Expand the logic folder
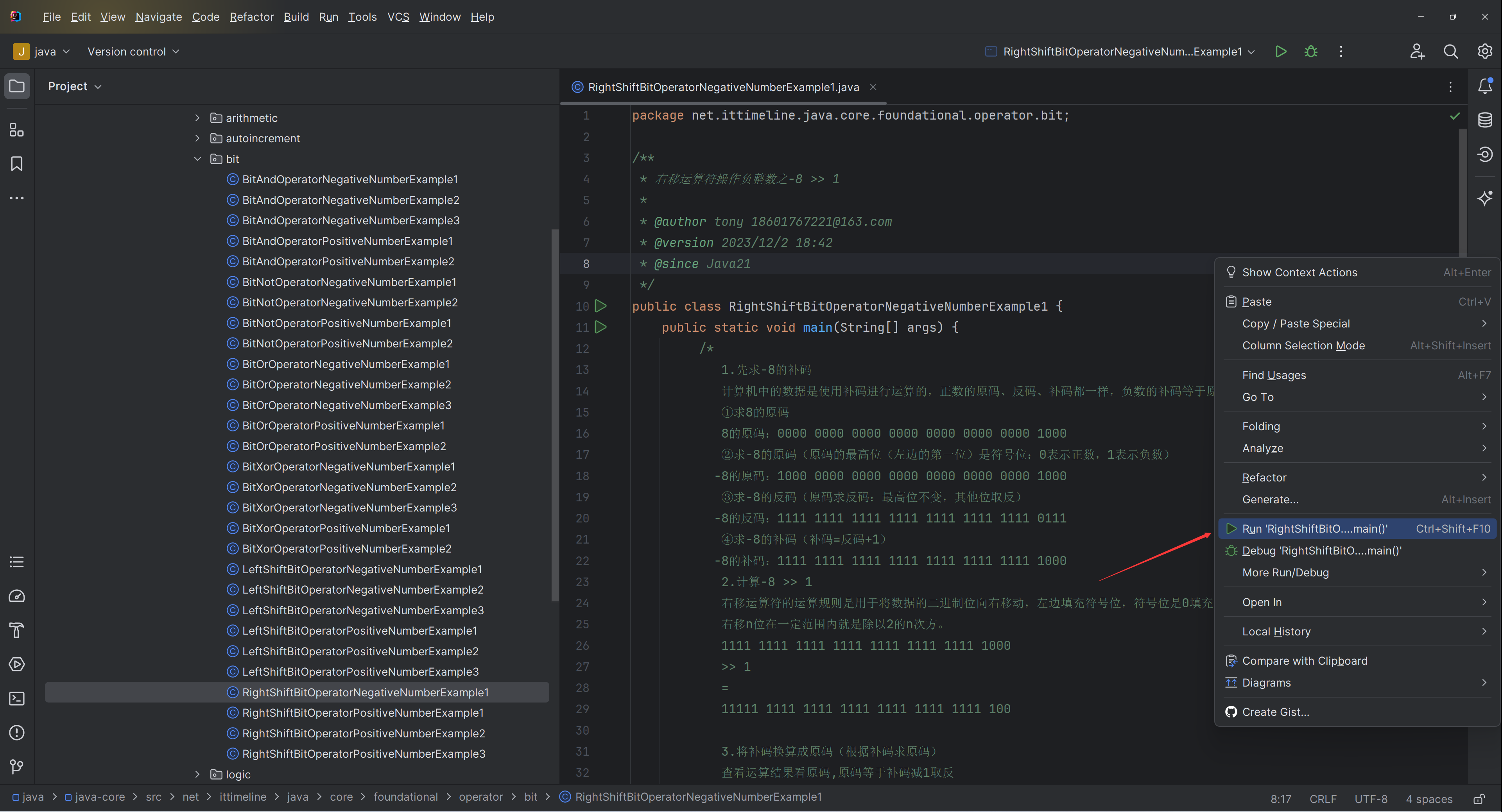The image size is (1502, 812). click(197, 774)
